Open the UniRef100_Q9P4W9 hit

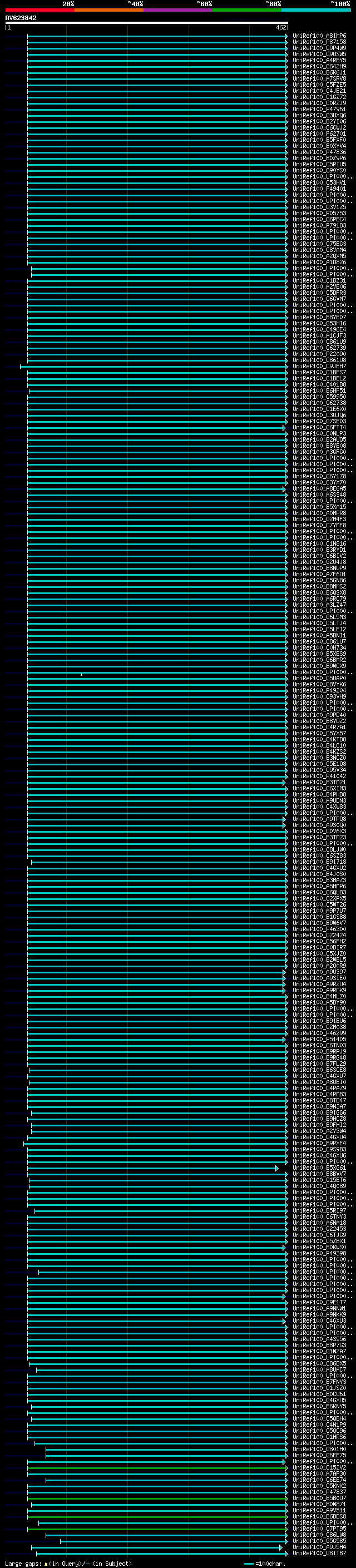pyautogui.click(x=319, y=48)
